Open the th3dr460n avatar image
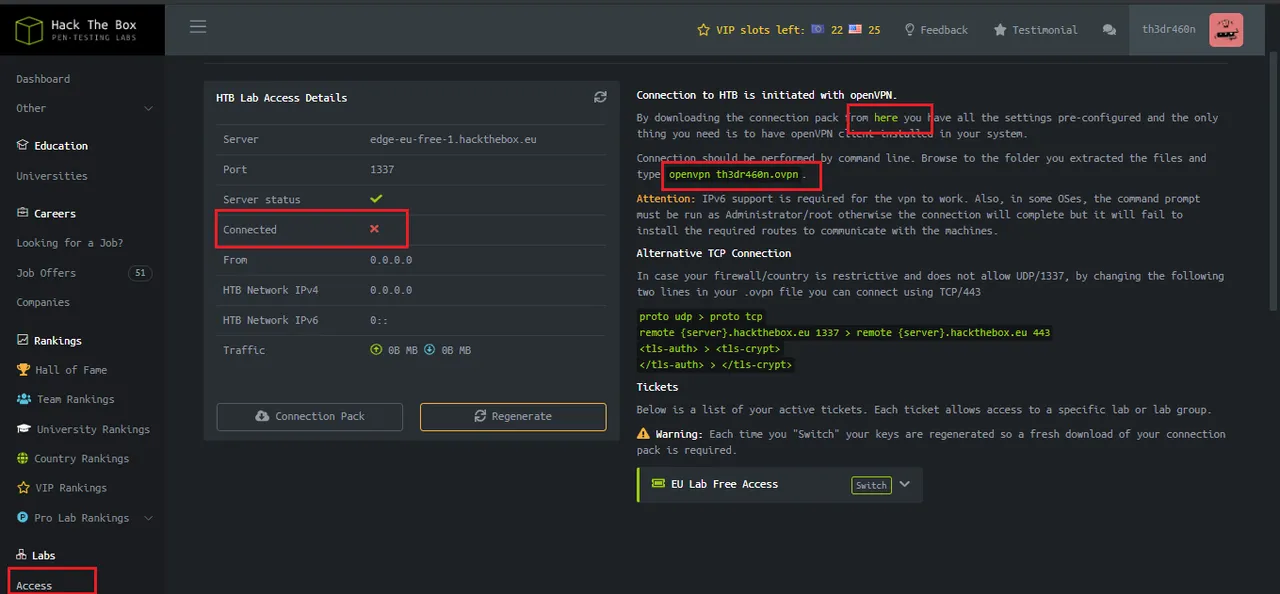 (x=1225, y=30)
